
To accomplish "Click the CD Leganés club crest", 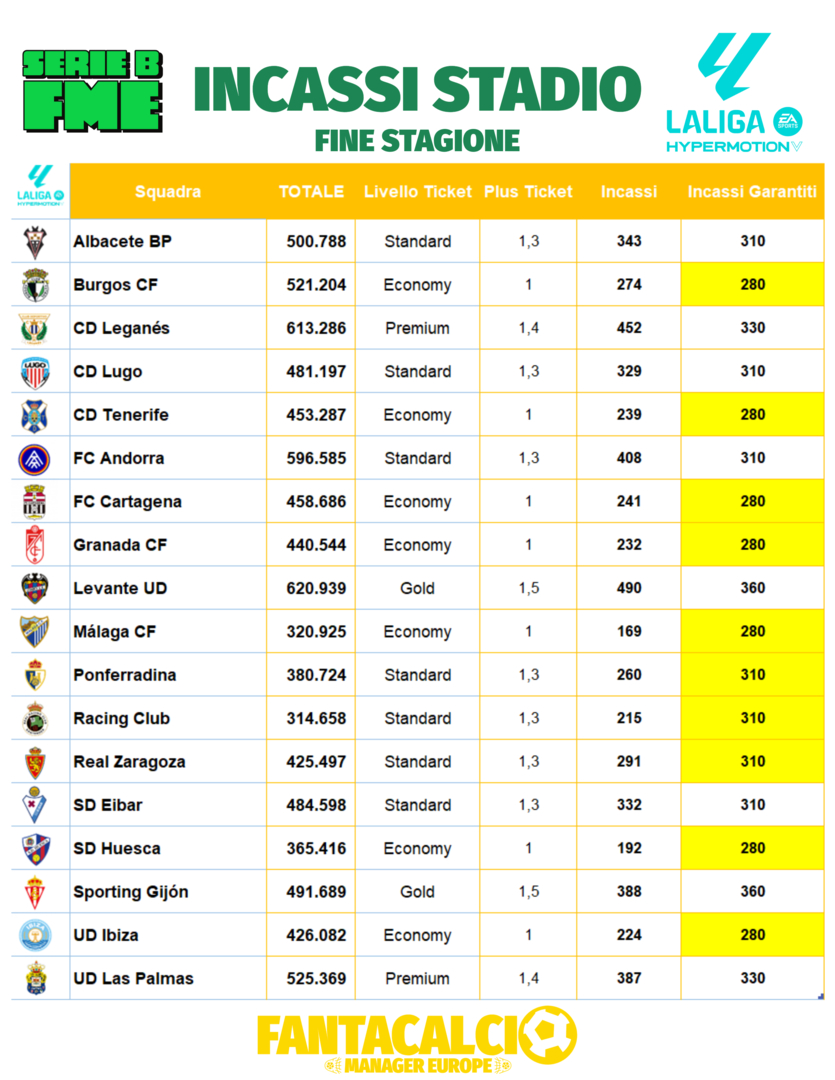I will (x=35, y=328).
